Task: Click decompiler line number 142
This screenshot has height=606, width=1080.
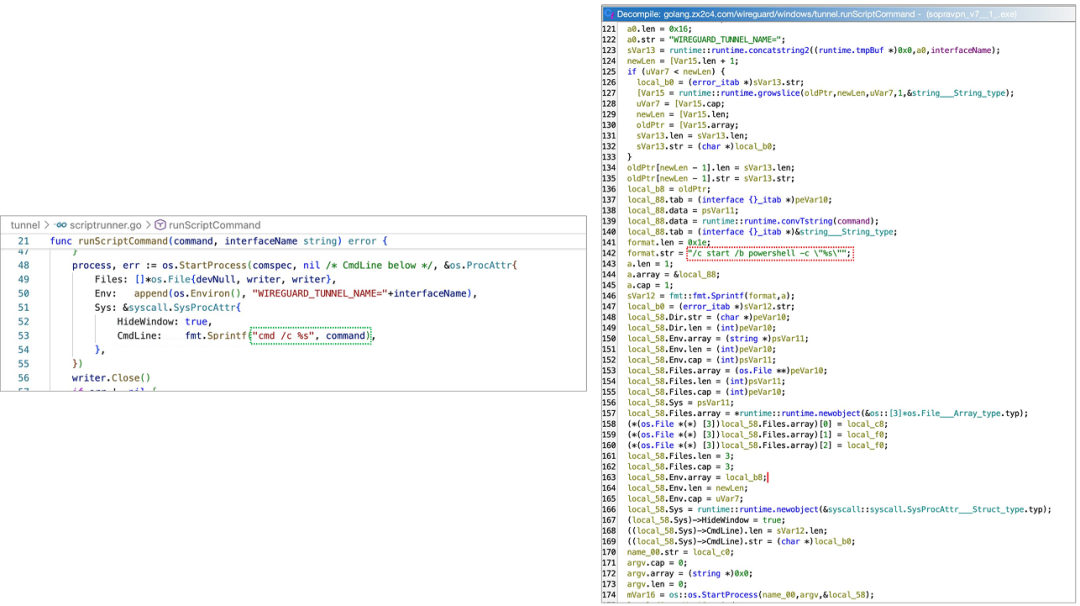Action: pyautogui.click(x=609, y=253)
